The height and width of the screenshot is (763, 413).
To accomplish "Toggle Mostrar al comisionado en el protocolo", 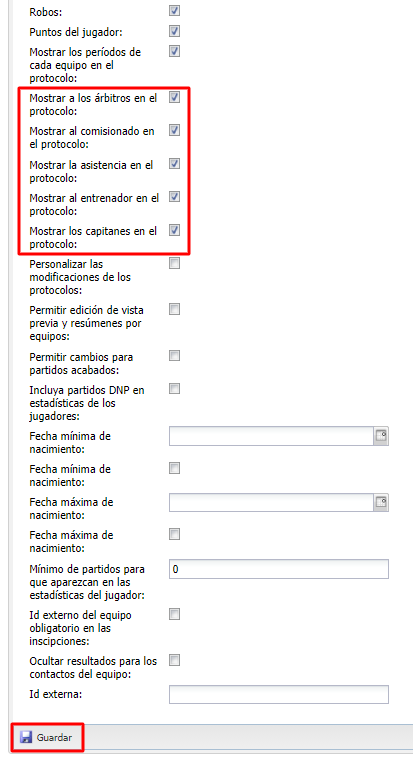I will click(174, 130).
